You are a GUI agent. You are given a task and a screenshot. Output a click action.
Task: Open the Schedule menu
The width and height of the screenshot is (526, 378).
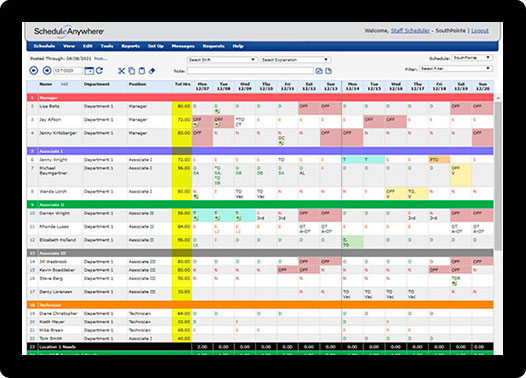(44, 46)
